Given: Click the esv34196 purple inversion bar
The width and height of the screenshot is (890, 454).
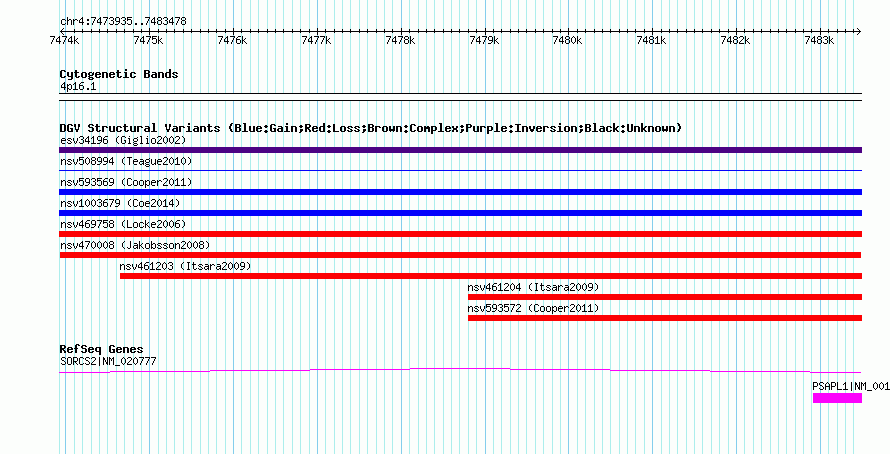Looking at the screenshot, I should tap(460, 150).
